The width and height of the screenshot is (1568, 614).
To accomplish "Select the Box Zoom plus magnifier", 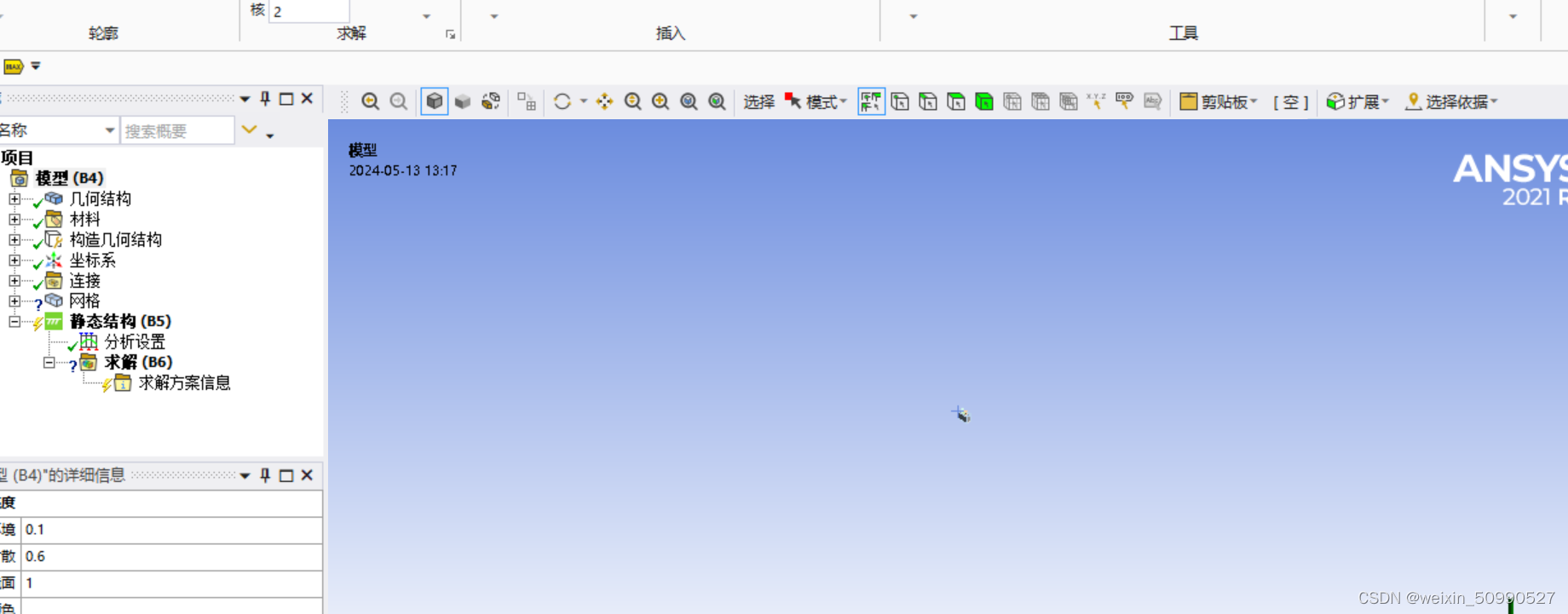I will [x=660, y=101].
